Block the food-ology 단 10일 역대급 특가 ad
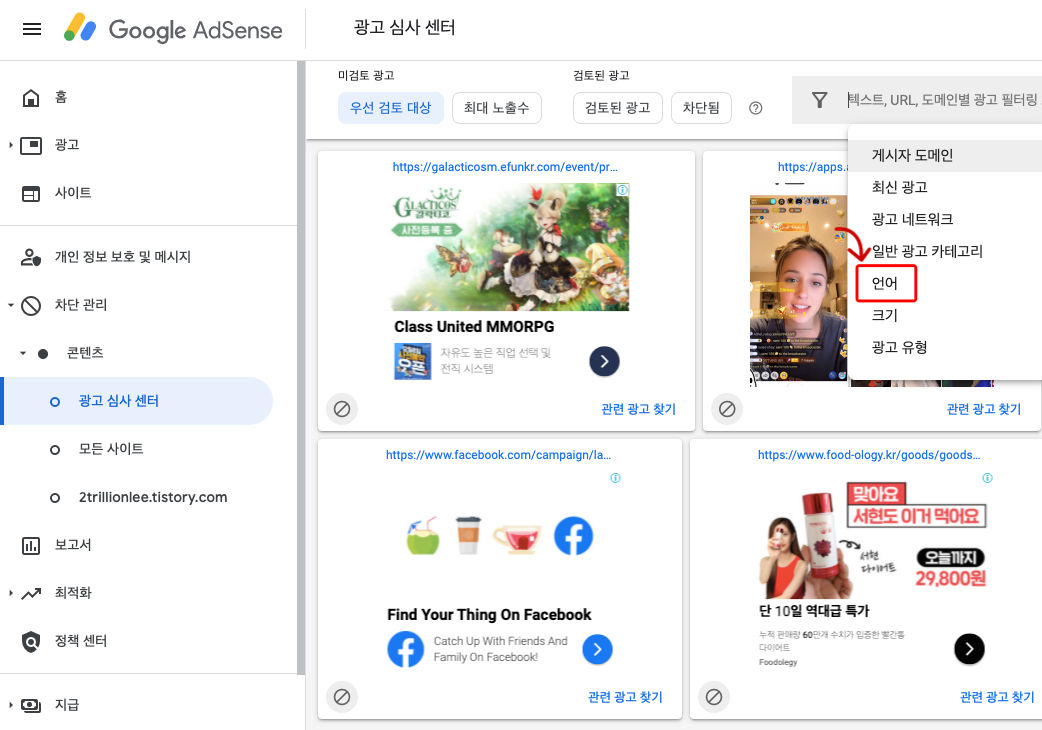Screen dimensions: 1042x730 click(714, 697)
